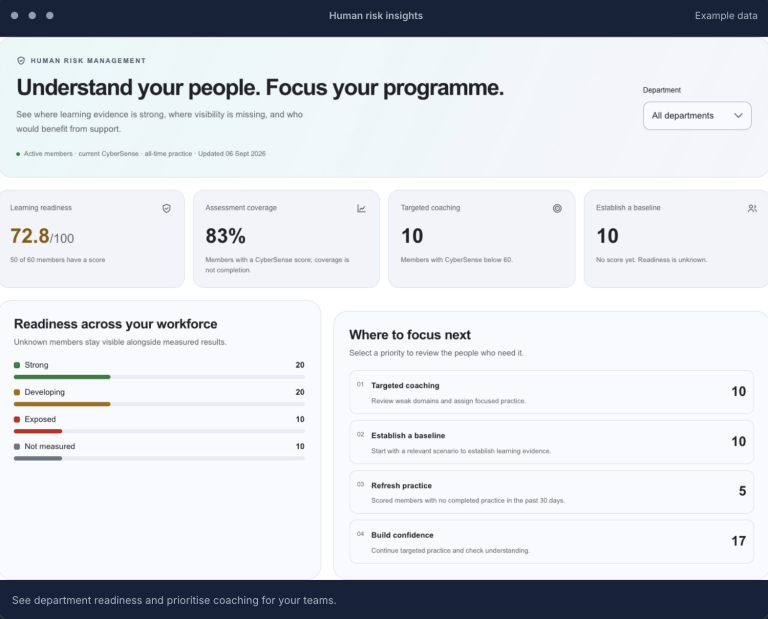768x619 pixels.
Task: Click '50 of 60 members have a score'
Action: click(x=58, y=260)
